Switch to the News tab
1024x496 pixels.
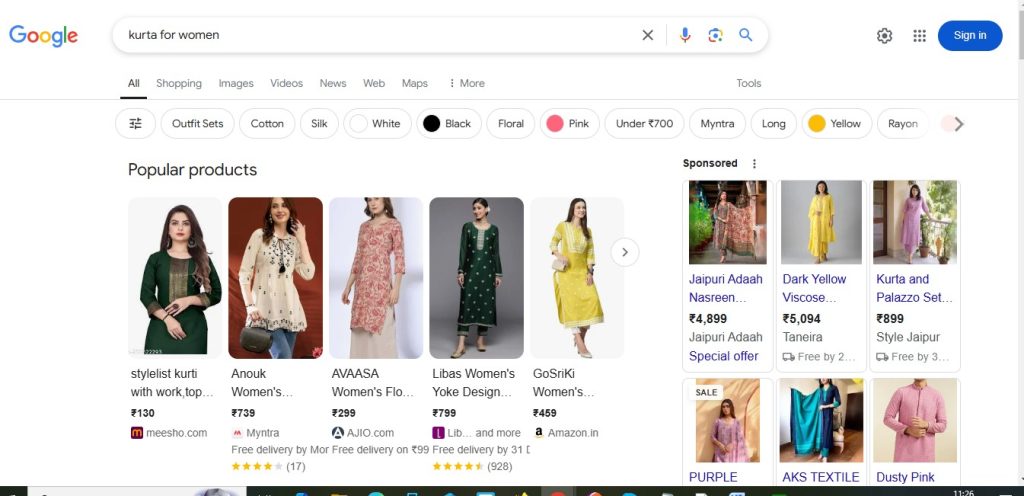pos(332,84)
